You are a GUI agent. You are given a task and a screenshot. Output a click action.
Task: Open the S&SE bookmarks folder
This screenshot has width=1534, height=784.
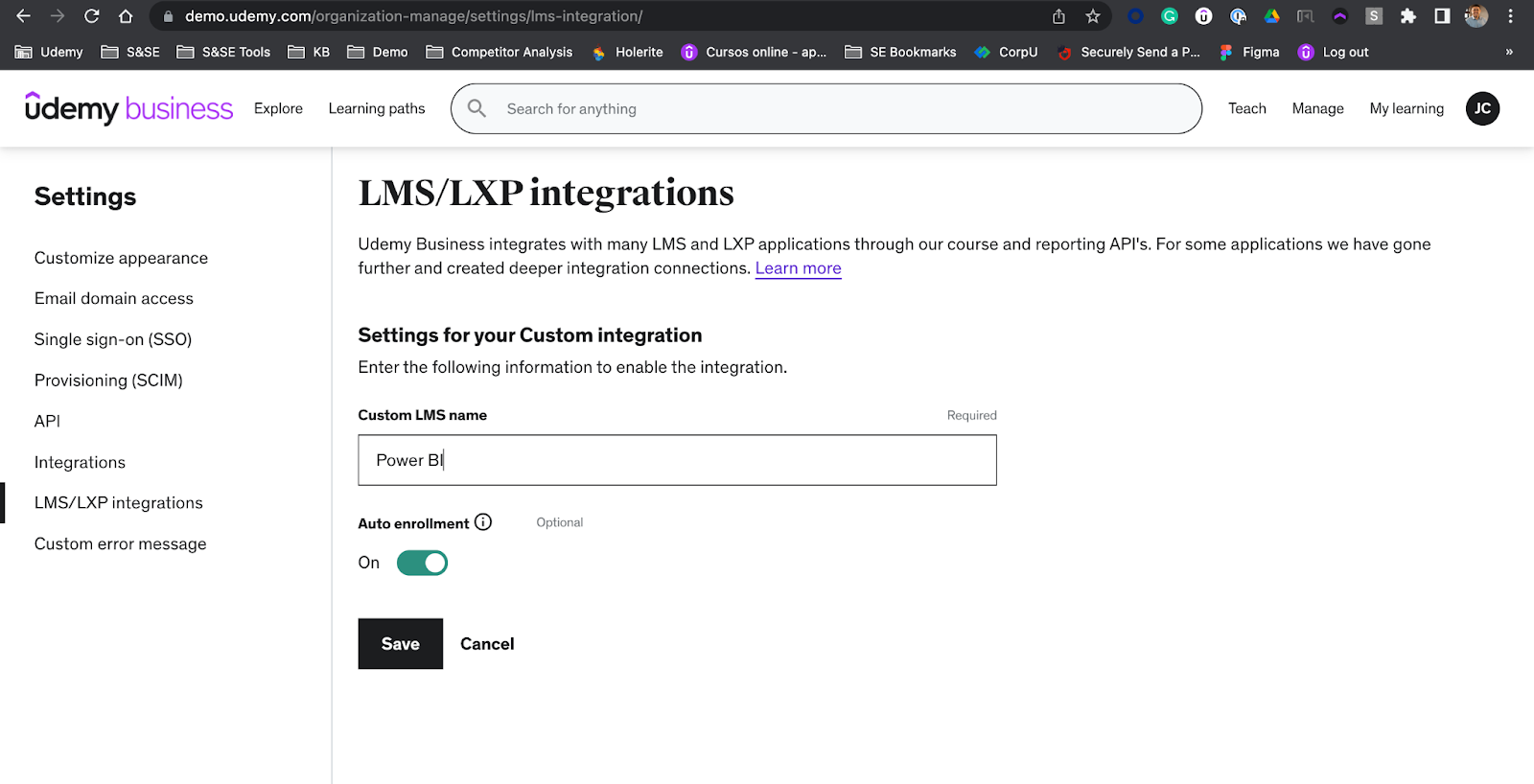pos(130,52)
